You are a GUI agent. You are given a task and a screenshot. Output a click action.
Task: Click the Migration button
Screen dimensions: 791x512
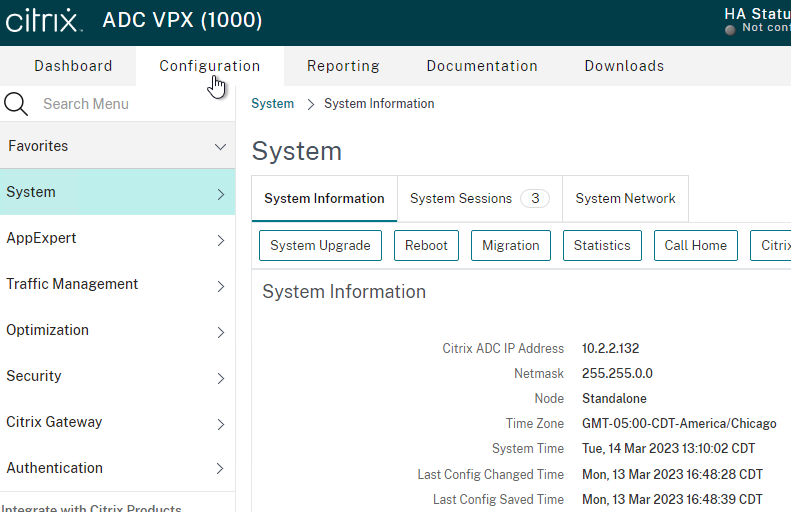point(511,246)
